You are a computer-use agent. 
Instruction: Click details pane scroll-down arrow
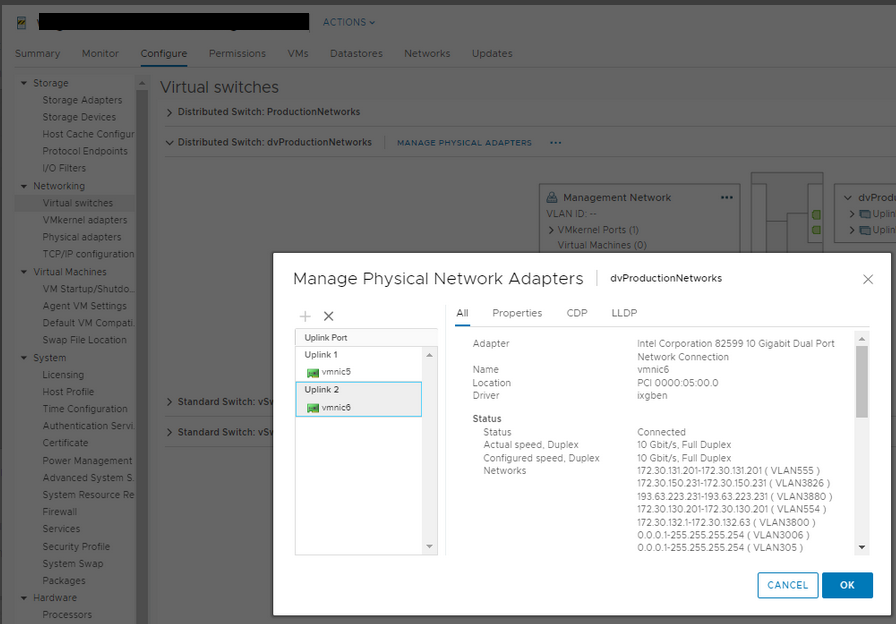(x=862, y=547)
